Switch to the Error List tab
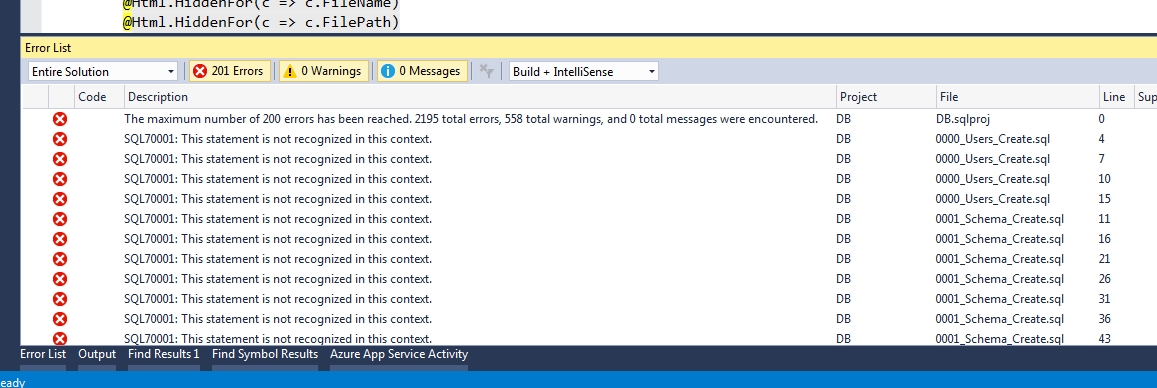This screenshot has width=1157, height=388. click(43, 354)
